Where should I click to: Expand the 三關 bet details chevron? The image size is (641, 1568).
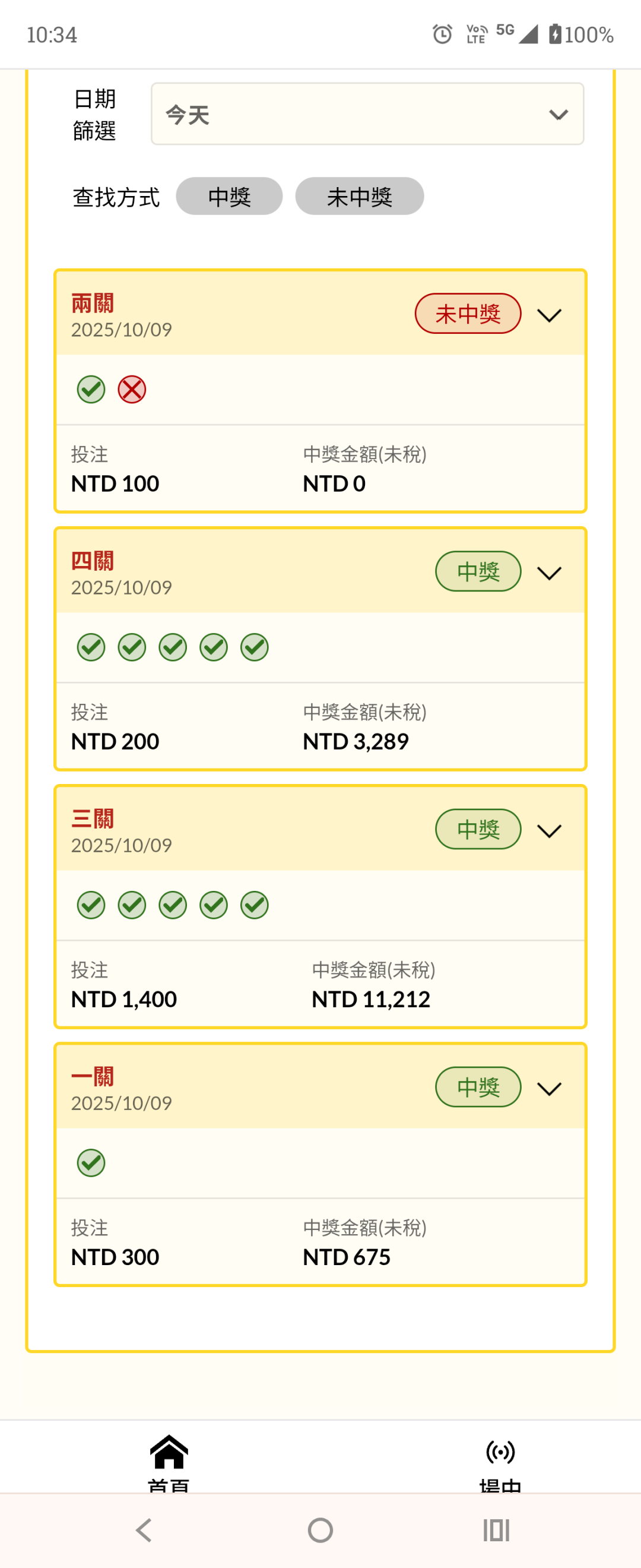pyautogui.click(x=549, y=831)
